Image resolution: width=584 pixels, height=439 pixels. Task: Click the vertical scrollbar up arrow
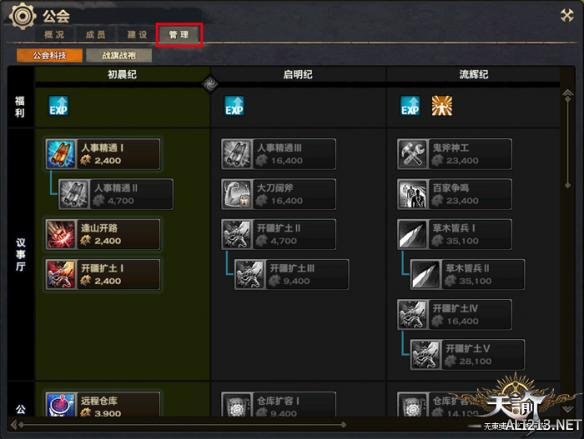click(x=568, y=94)
